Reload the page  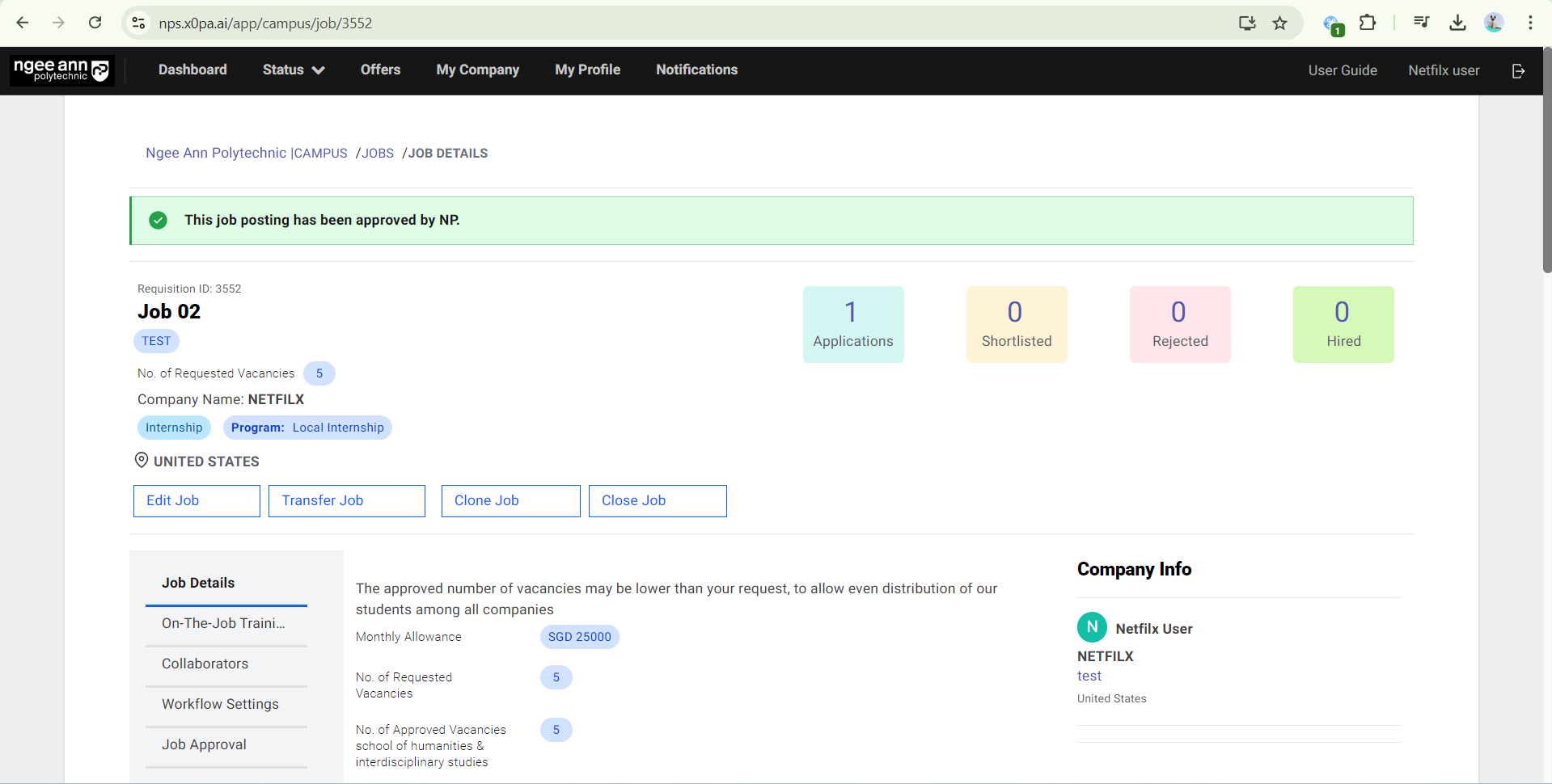[x=95, y=23]
